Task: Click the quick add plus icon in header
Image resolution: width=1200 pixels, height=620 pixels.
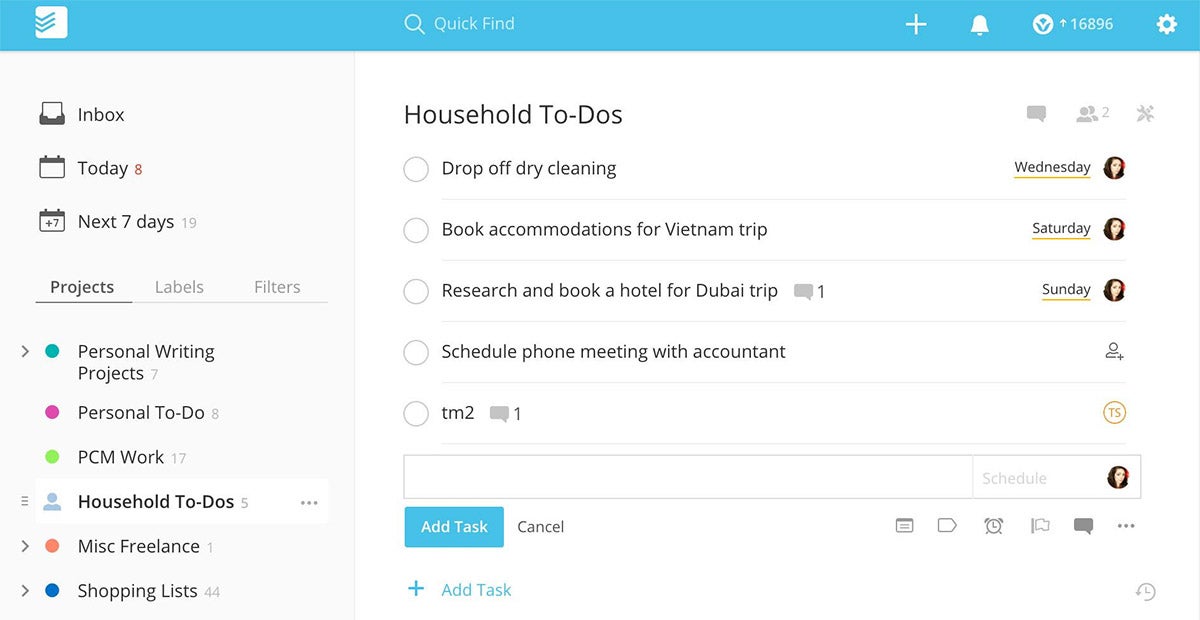Action: point(916,25)
